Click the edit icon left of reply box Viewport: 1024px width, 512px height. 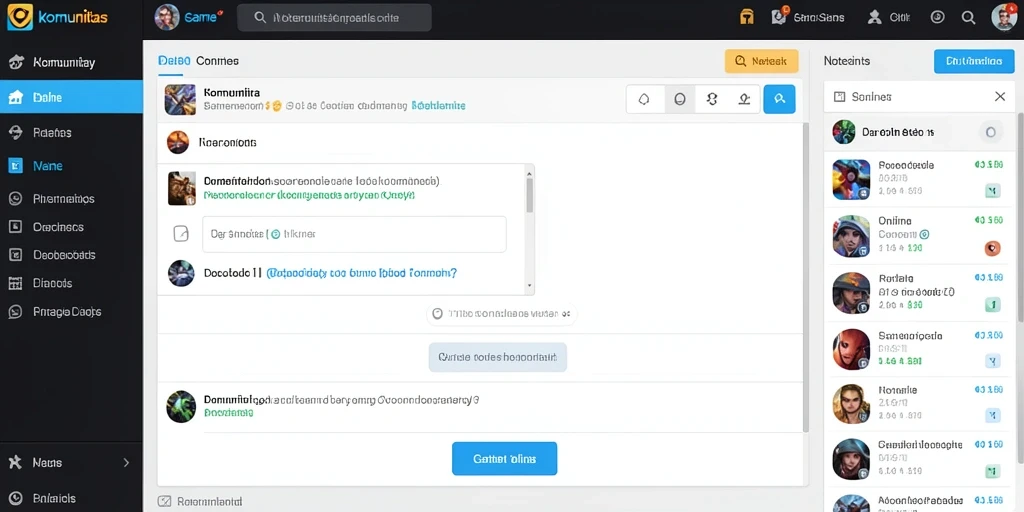(x=181, y=233)
